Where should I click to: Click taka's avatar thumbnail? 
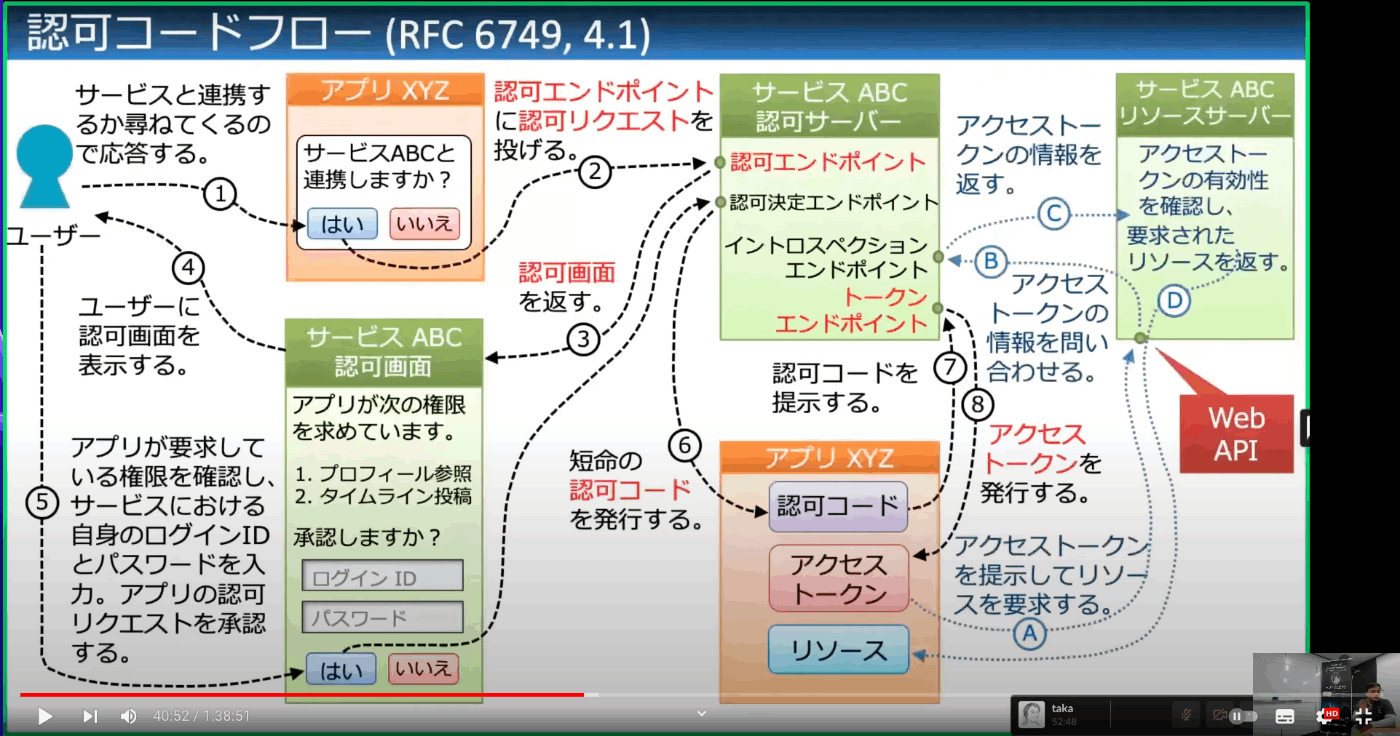1032,714
